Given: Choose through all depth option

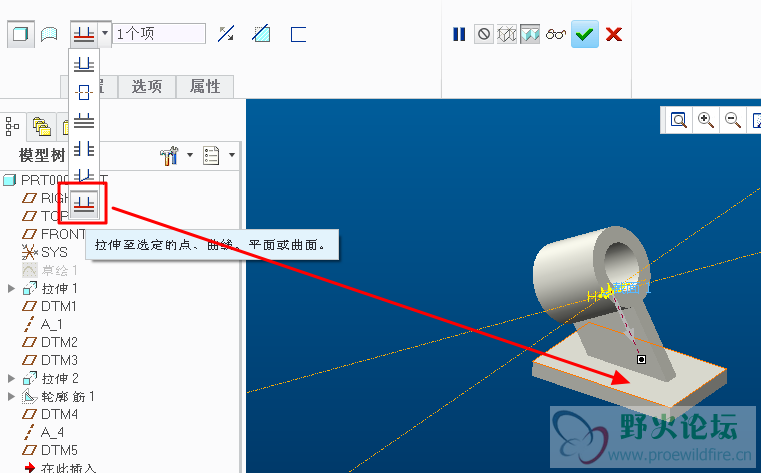Looking at the screenshot, I should tap(84, 148).
